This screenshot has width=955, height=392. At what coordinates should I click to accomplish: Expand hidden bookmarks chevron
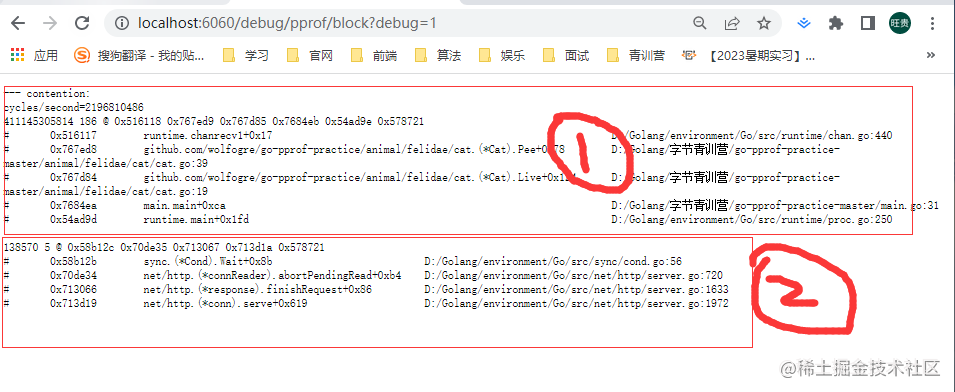click(x=930, y=55)
